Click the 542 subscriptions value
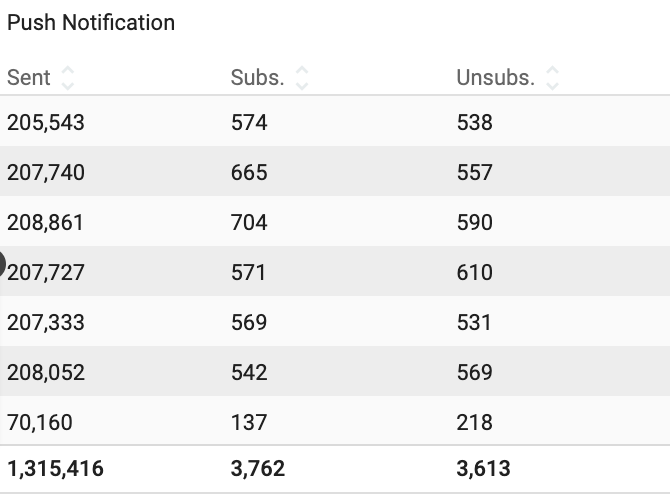This screenshot has height=498, width=670. [x=249, y=373]
